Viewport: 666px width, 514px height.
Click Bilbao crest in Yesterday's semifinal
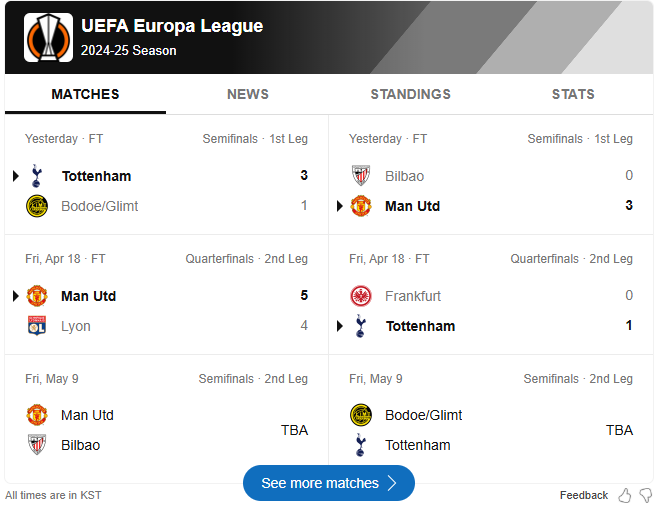tap(361, 176)
